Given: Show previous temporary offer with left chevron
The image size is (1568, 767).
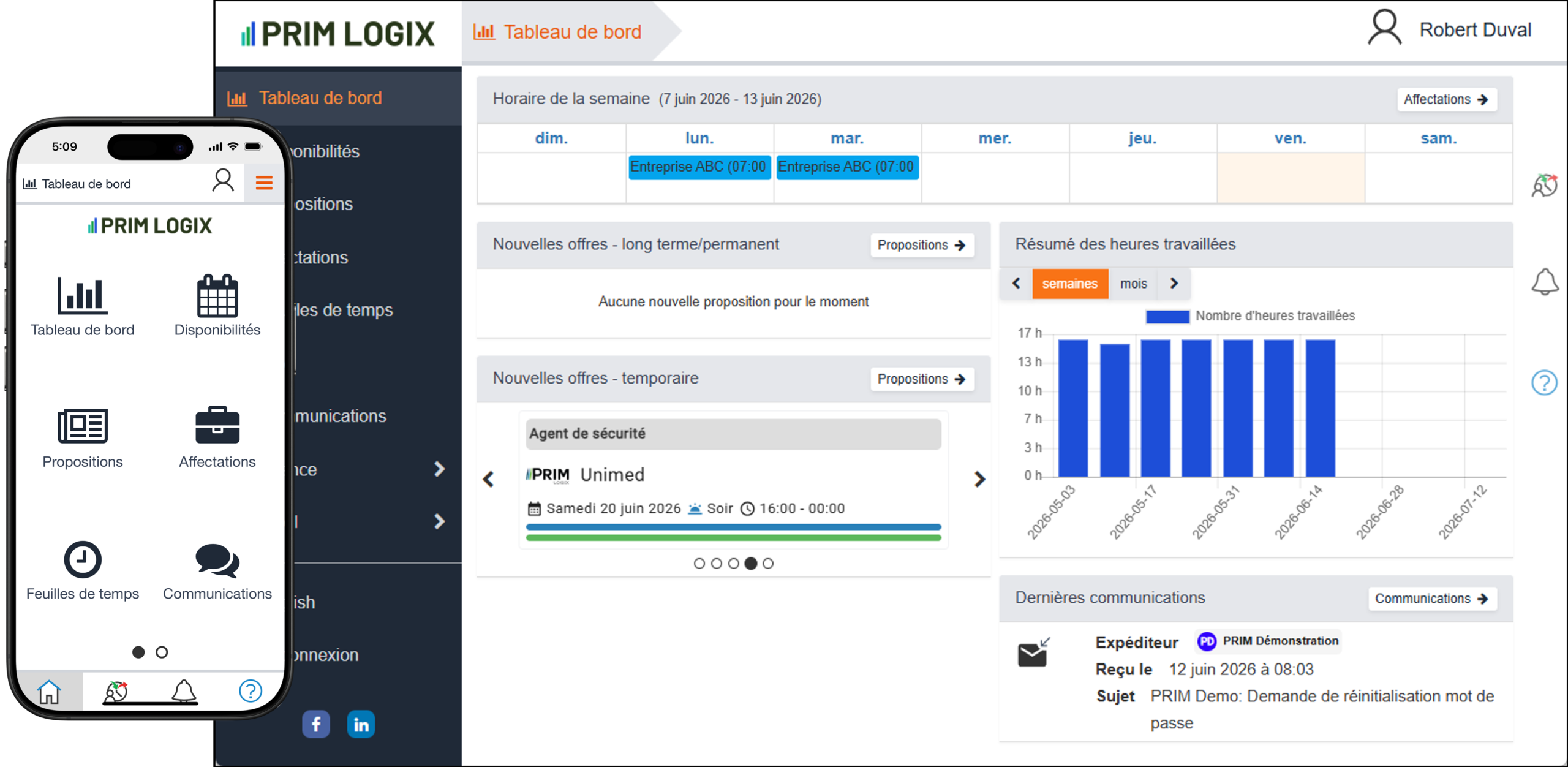Looking at the screenshot, I should tap(488, 478).
